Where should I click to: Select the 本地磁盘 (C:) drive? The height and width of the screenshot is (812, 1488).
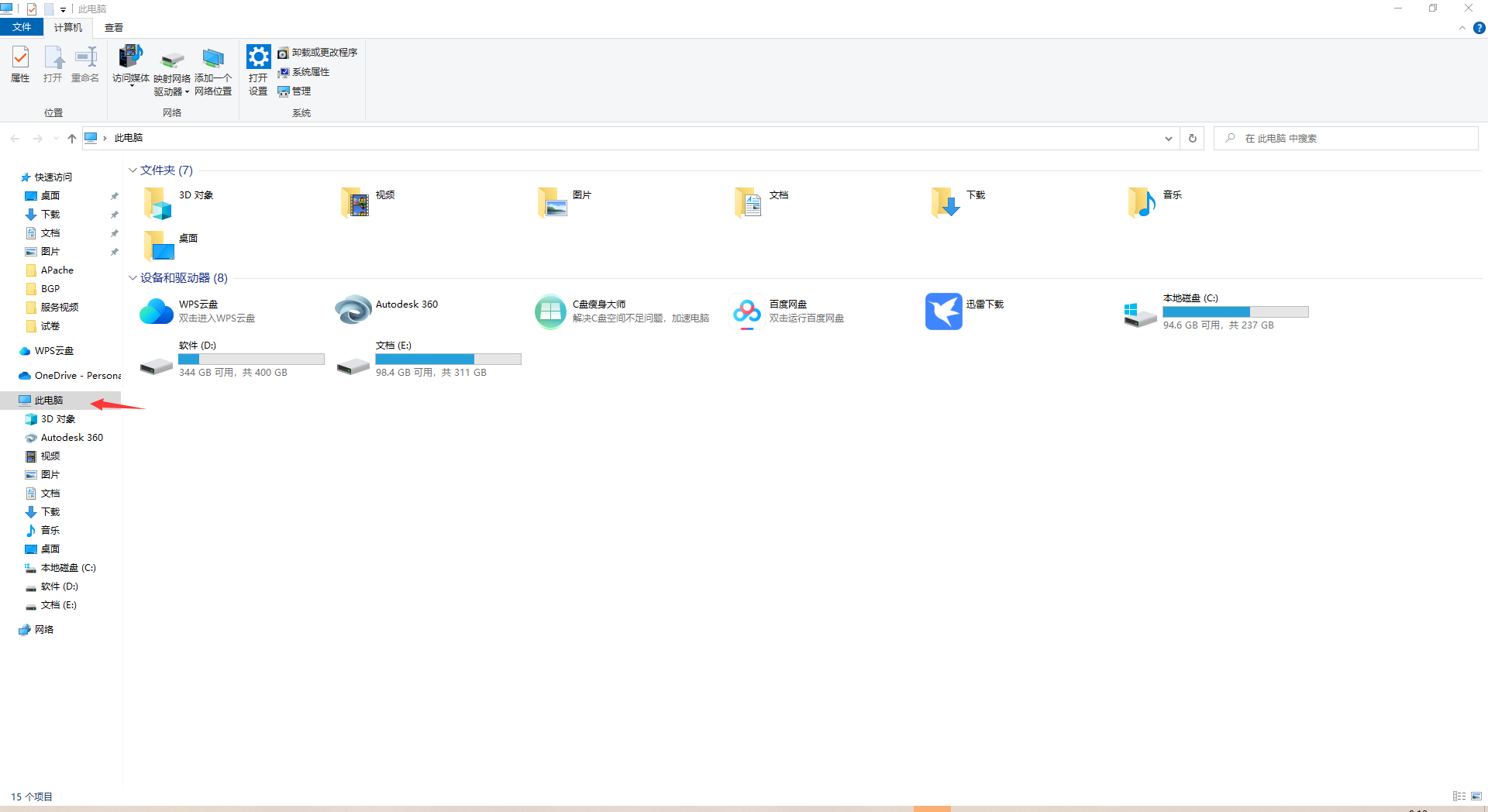coord(1217,311)
